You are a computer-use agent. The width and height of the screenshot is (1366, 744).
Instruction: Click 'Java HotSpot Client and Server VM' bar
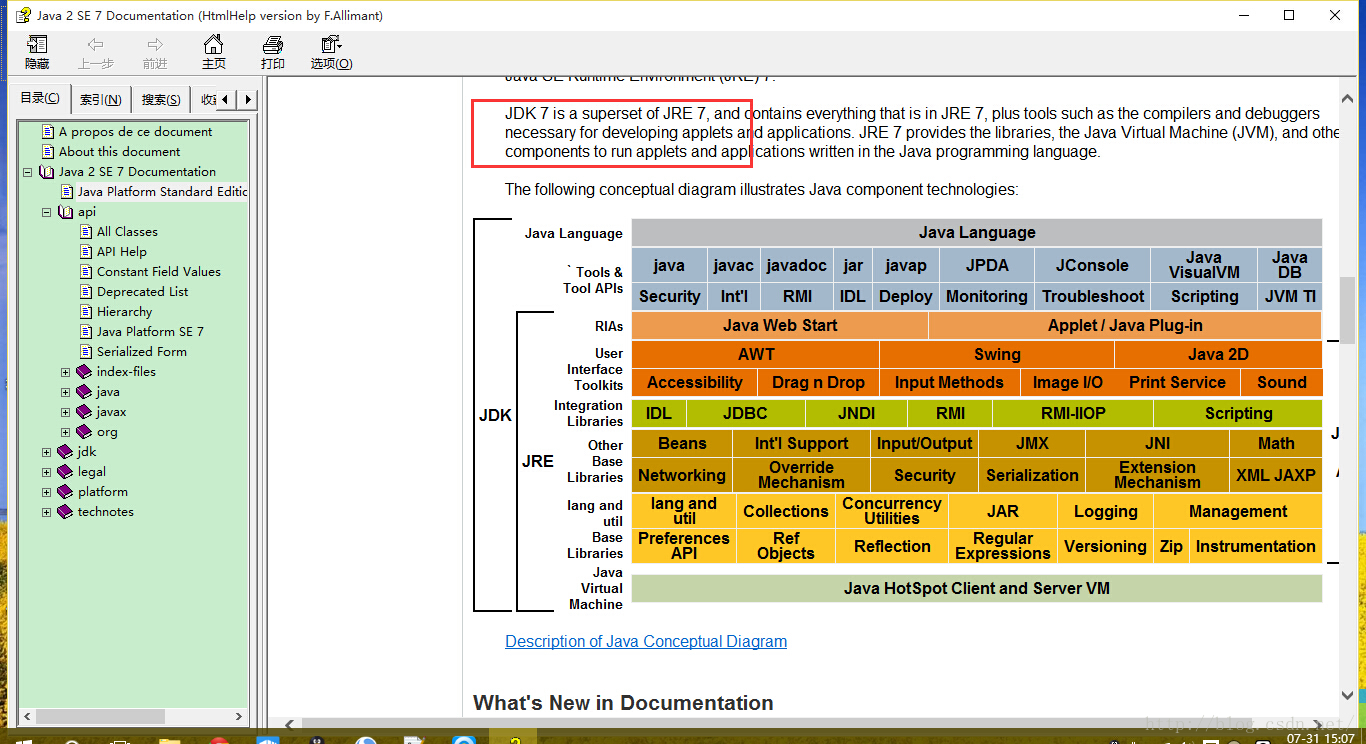point(977,588)
